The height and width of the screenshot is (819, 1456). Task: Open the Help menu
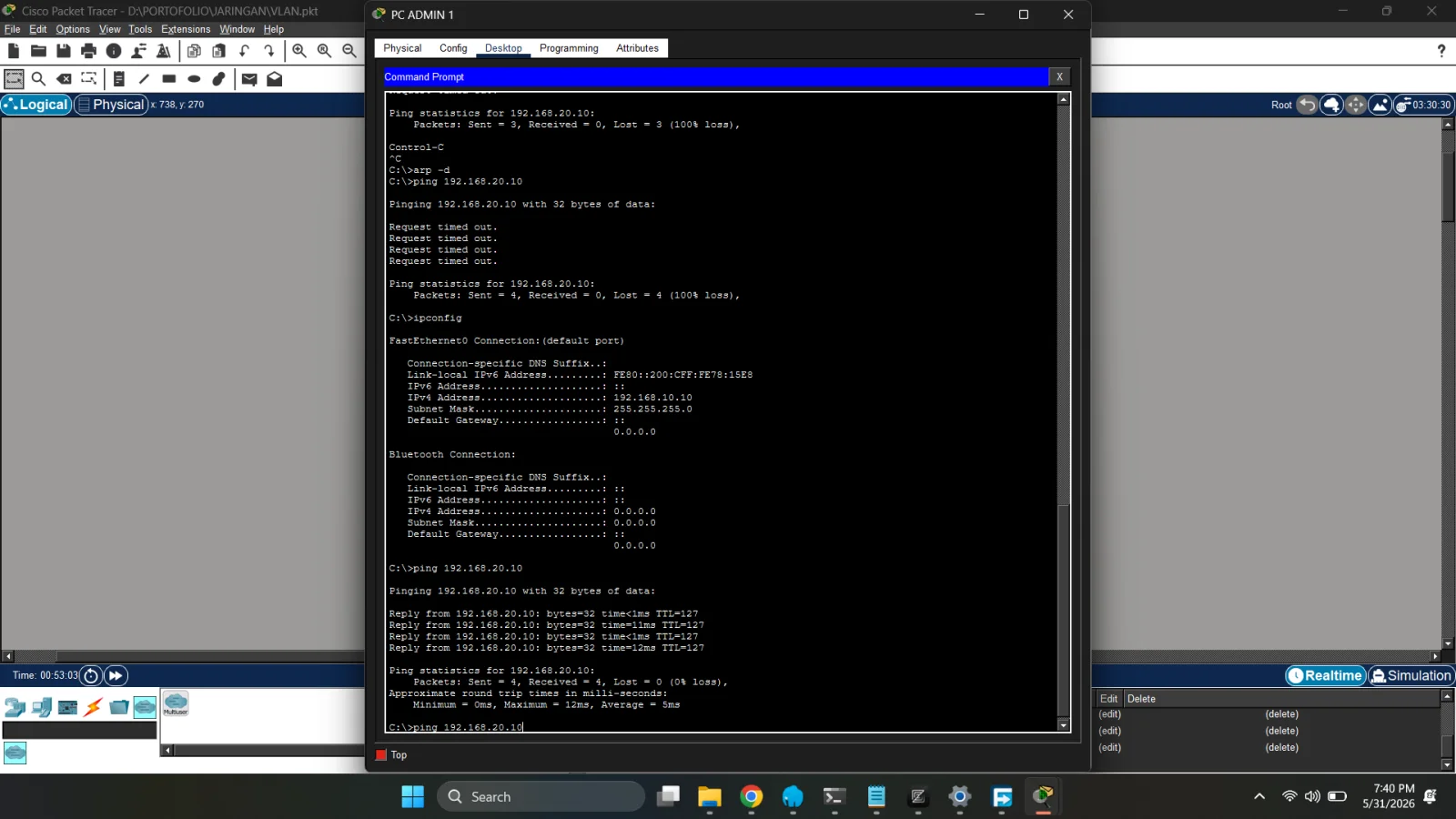click(x=274, y=29)
